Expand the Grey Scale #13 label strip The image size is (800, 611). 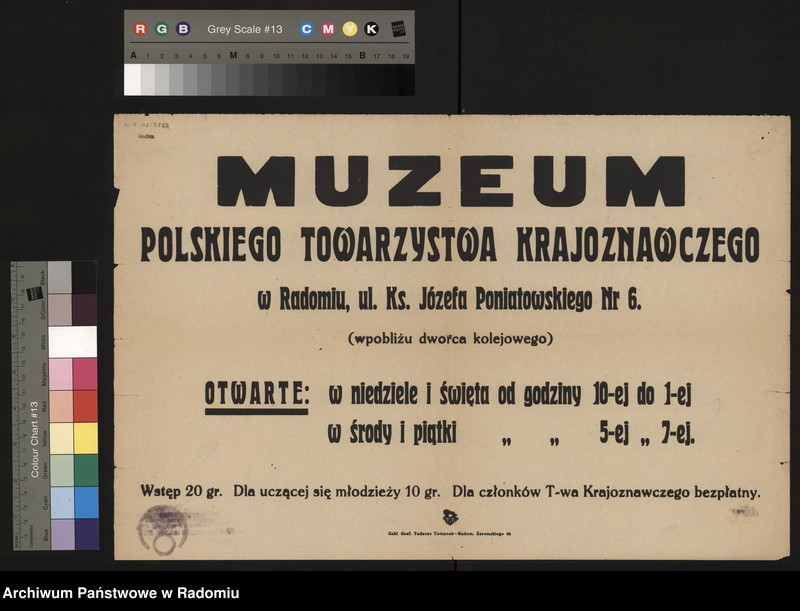coord(243,28)
